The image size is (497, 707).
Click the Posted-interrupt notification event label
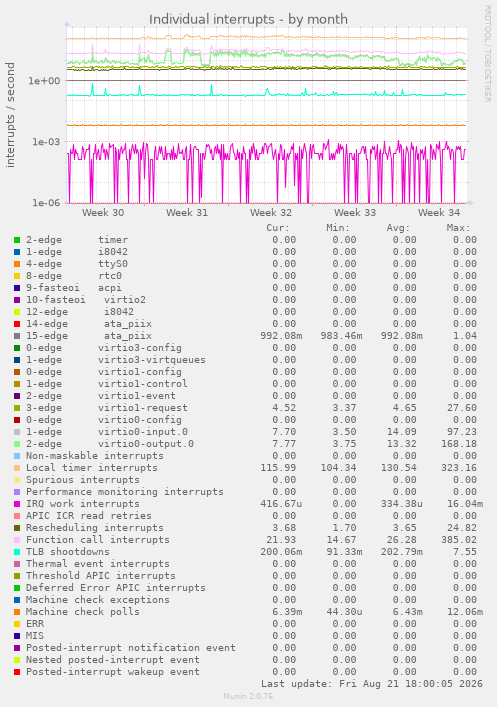pyautogui.click(x=131, y=648)
